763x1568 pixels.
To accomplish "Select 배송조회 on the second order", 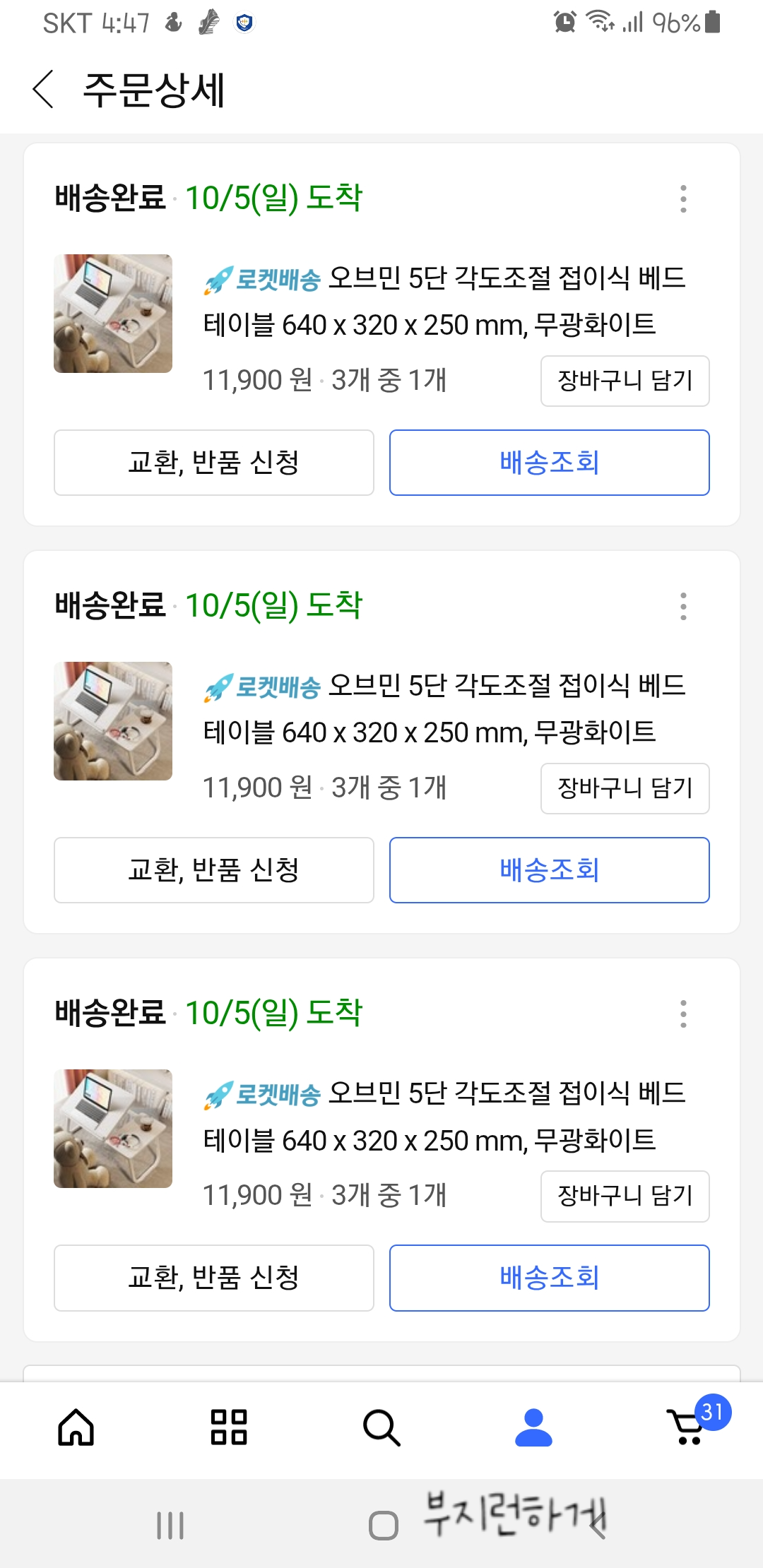I will [x=550, y=870].
